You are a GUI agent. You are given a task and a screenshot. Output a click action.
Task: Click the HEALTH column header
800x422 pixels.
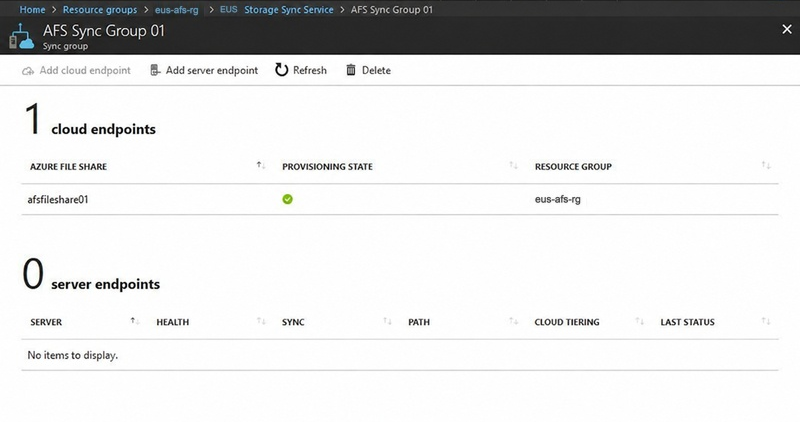tap(172, 322)
